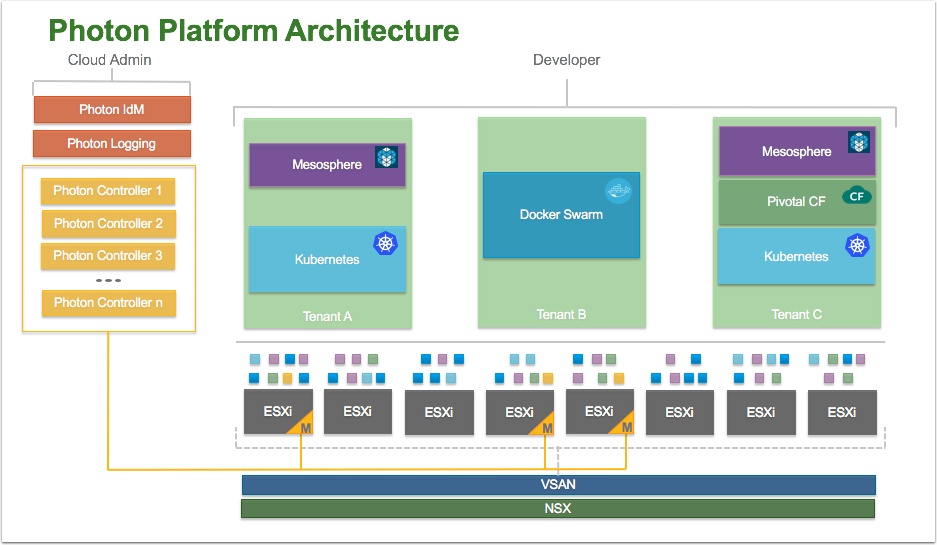Click the Docker Swarm block
The width and height of the screenshot is (937, 545).
coord(562,215)
